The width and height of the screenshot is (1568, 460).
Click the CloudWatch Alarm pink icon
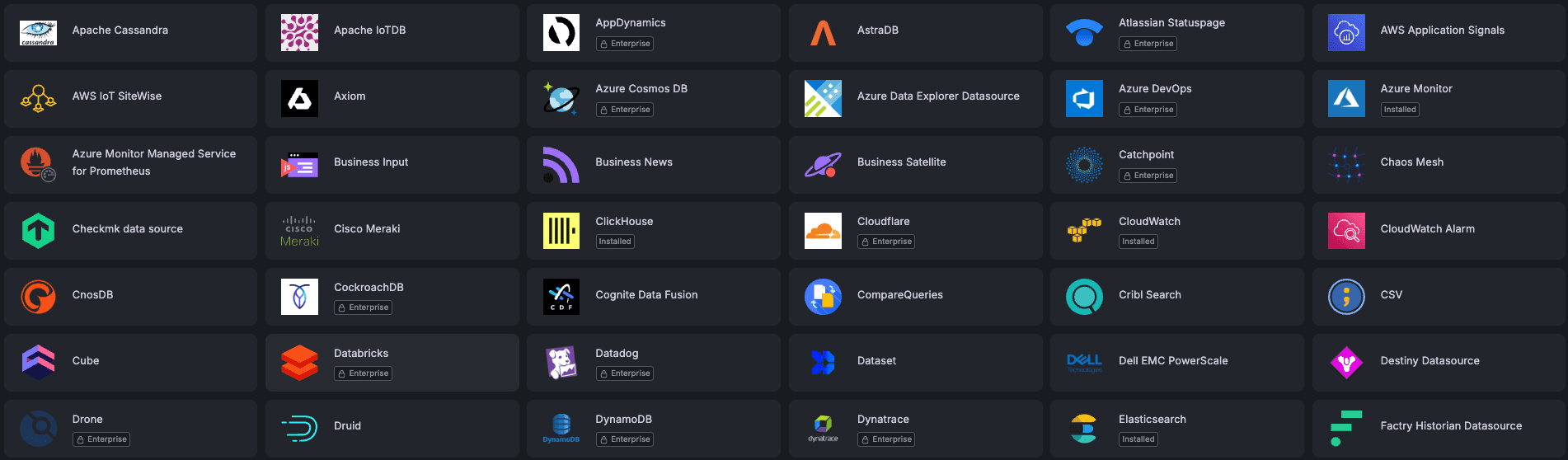(1346, 231)
